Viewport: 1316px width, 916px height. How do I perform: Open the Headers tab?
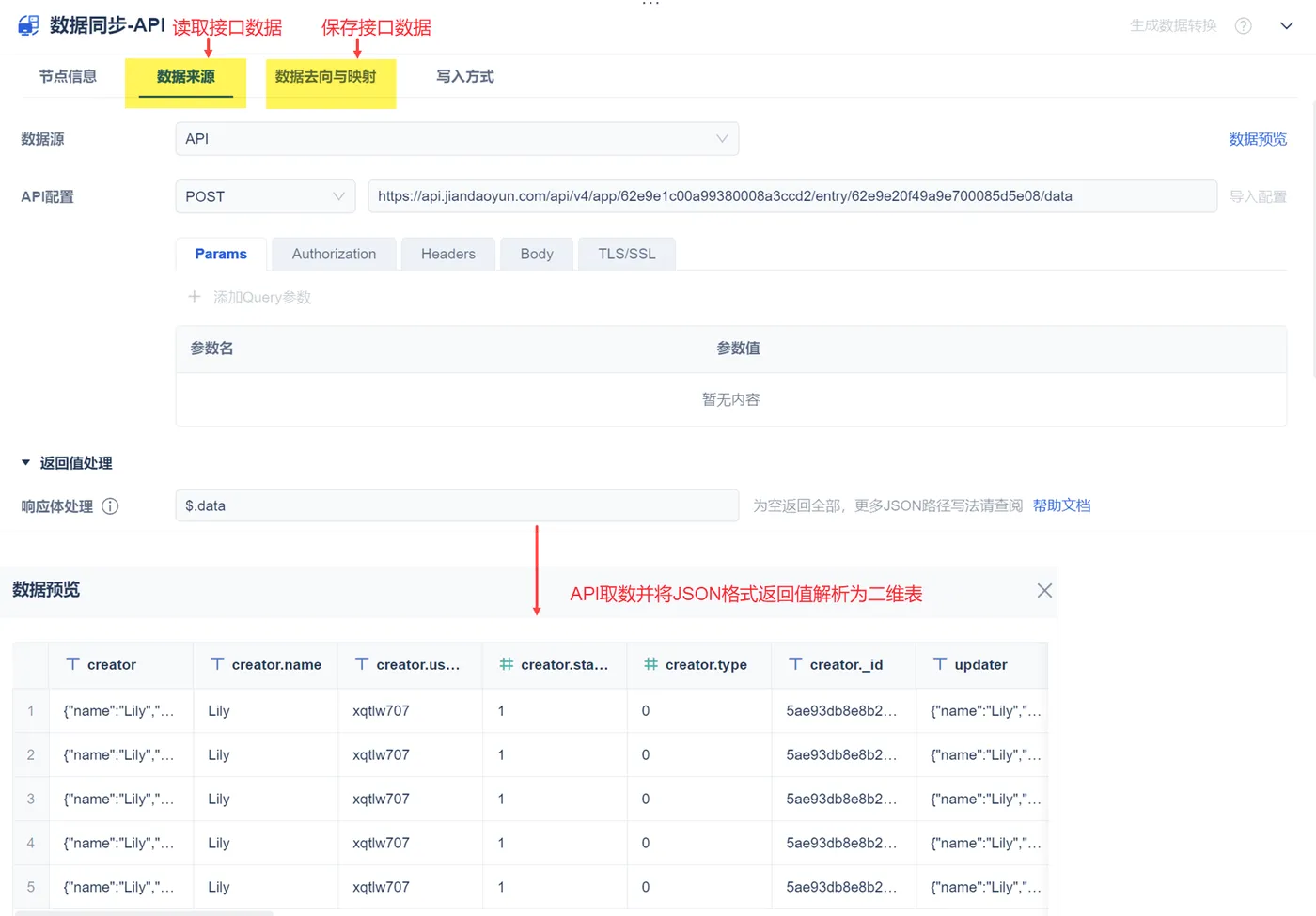(x=448, y=254)
